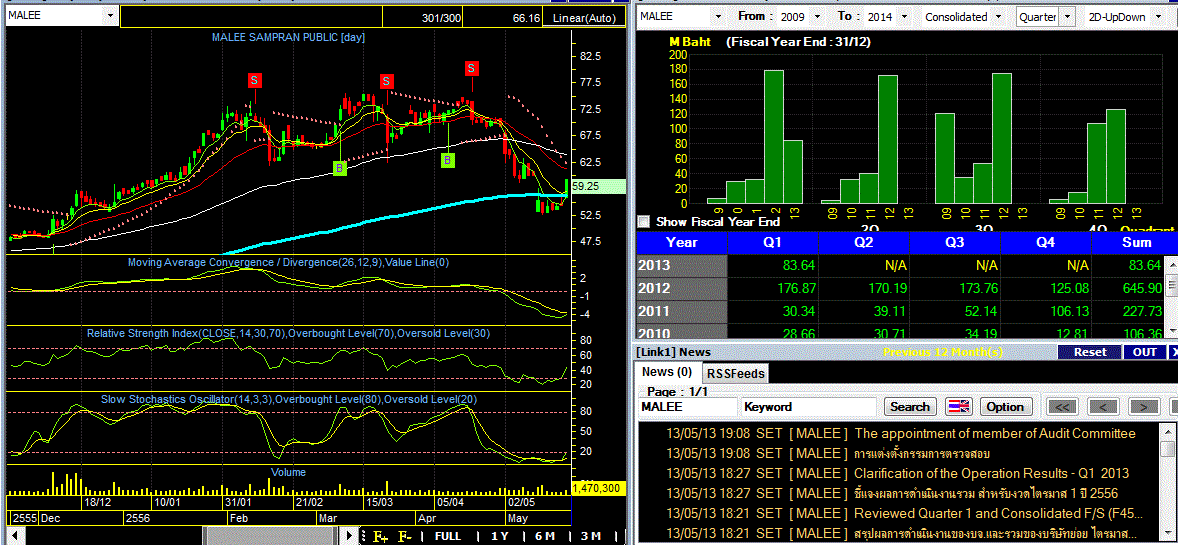
Task: Click the Keyword input field
Action: point(808,407)
